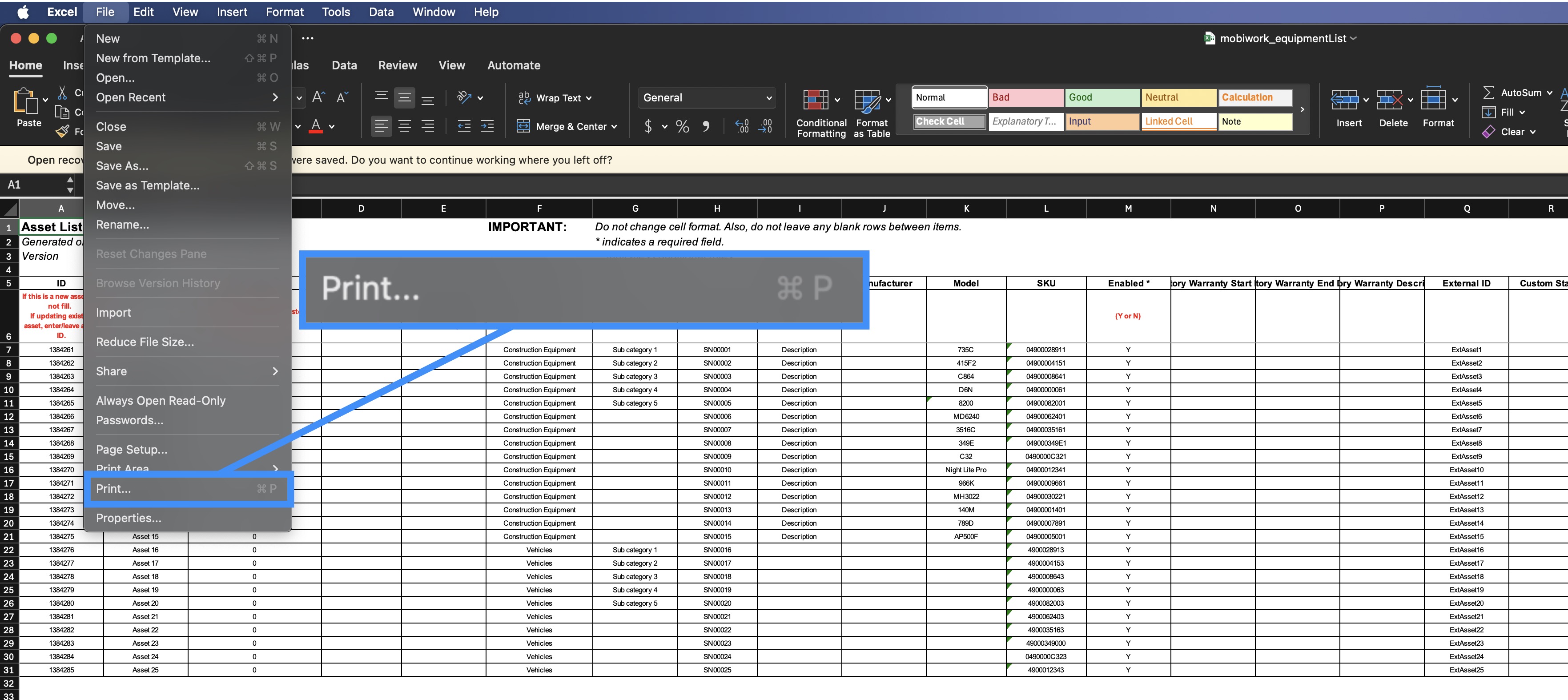Viewport: 1568px width, 700px height.
Task: Toggle Wrap Text on
Action: pyautogui.click(x=555, y=98)
